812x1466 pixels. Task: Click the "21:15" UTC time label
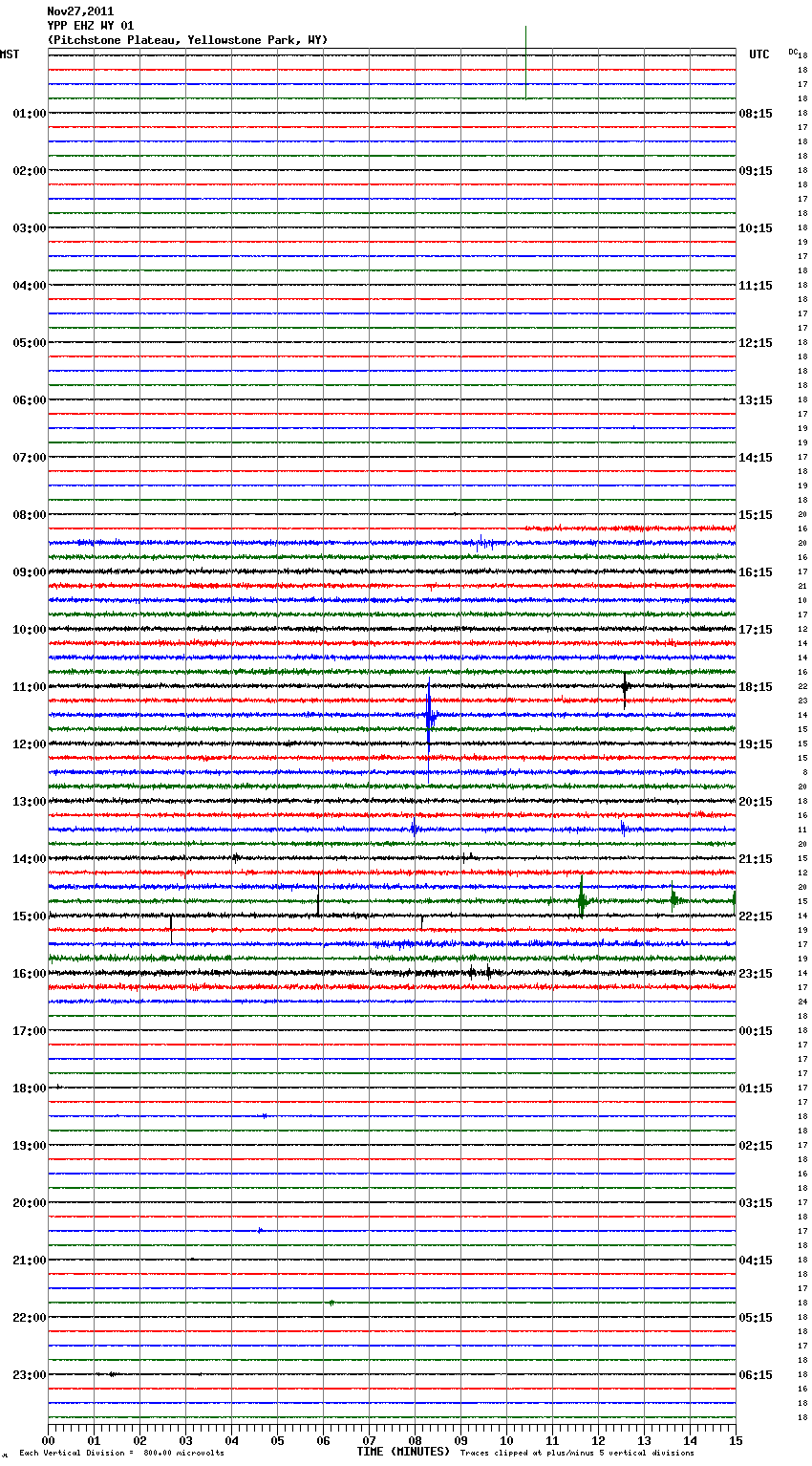[756, 859]
